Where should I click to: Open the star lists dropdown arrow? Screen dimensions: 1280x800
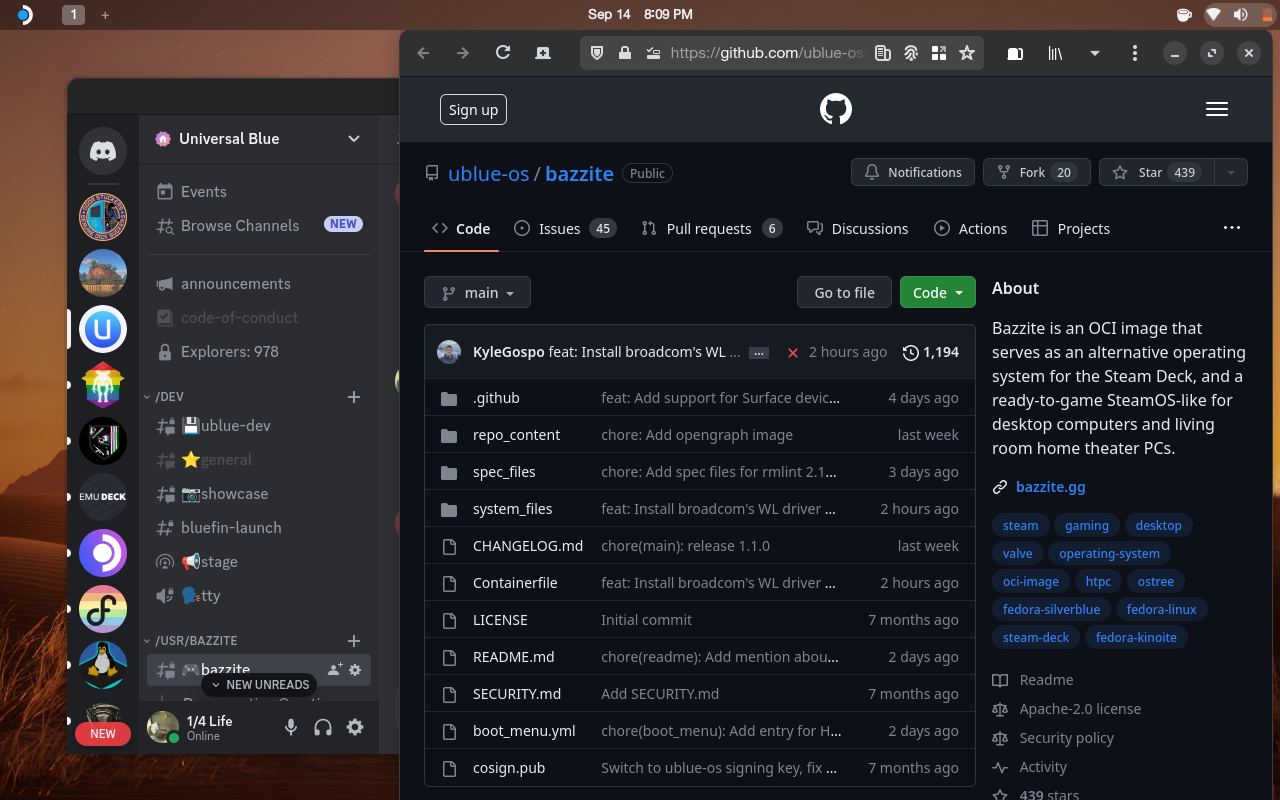pos(1231,172)
